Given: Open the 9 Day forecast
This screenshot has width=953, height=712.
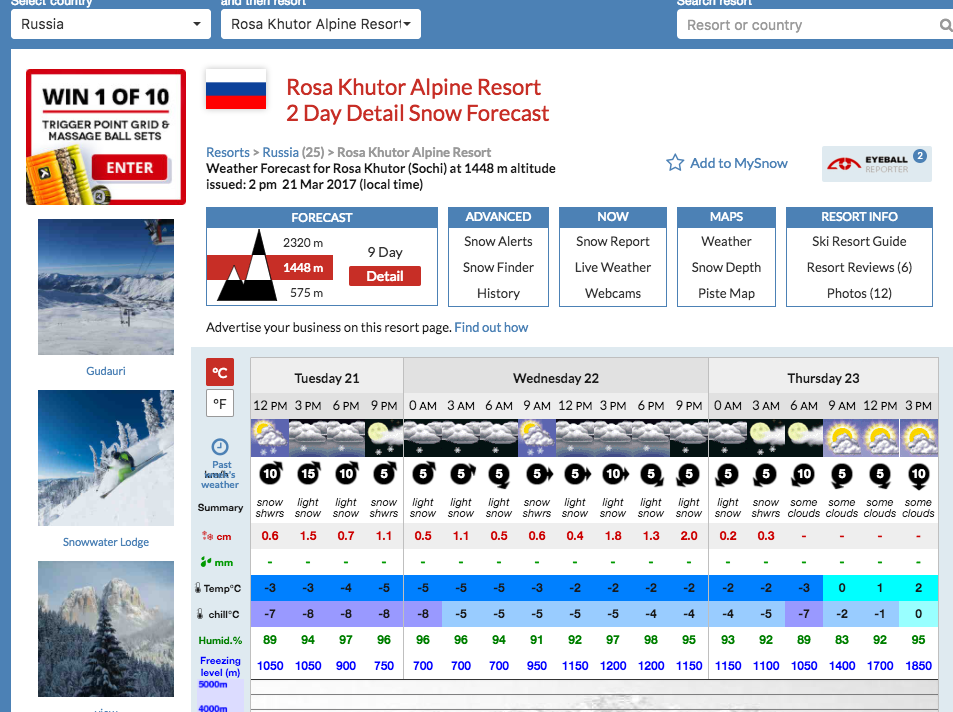Looking at the screenshot, I should tap(385, 252).
